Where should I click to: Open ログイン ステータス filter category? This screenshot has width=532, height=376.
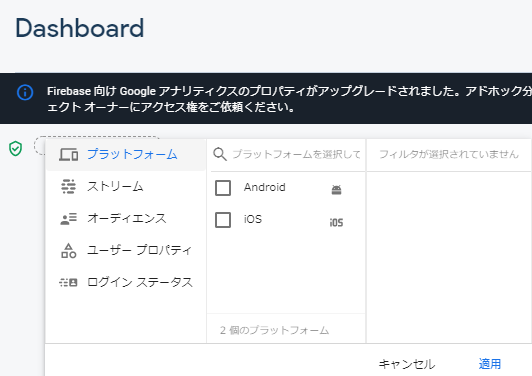click(x=126, y=282)
